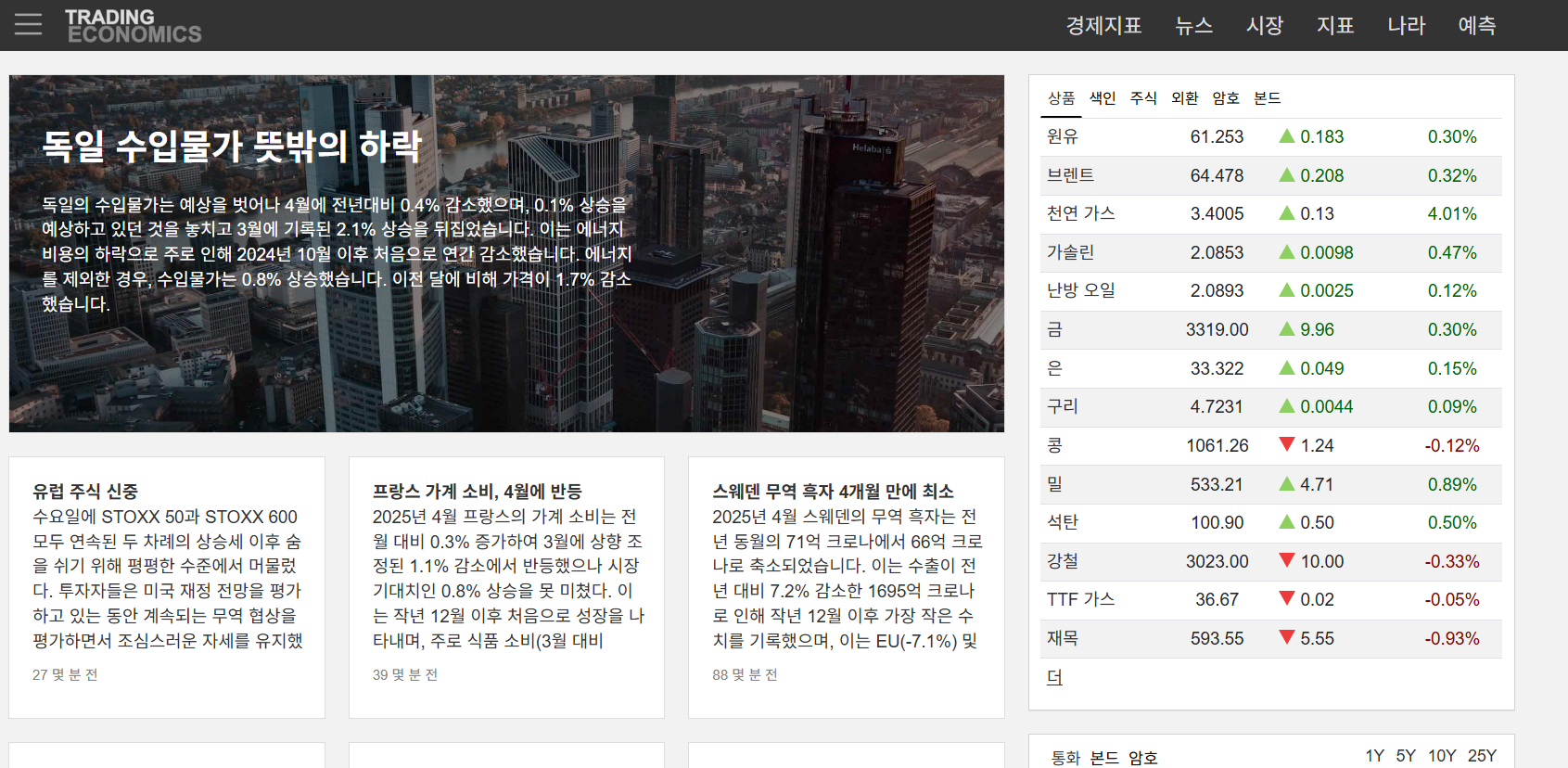Click the 더 link for more commodities
Screen dimensions: 1568x768
(x=1055, y=677)
